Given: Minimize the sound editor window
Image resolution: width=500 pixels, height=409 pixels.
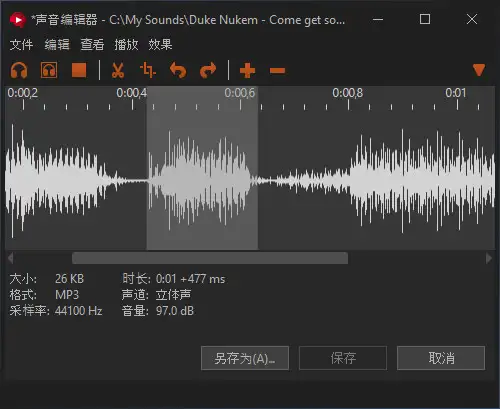Looking at the screenshot, I should pos(378,19).
